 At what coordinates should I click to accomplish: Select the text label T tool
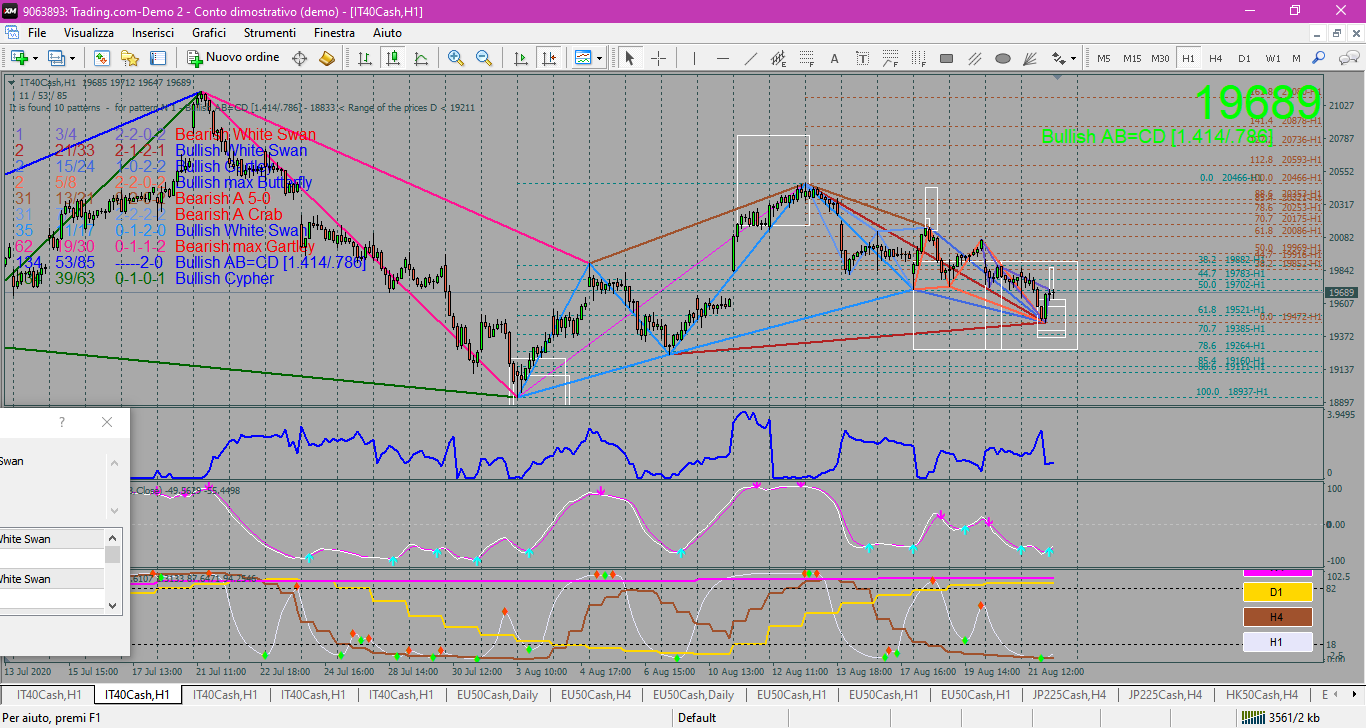862,58
